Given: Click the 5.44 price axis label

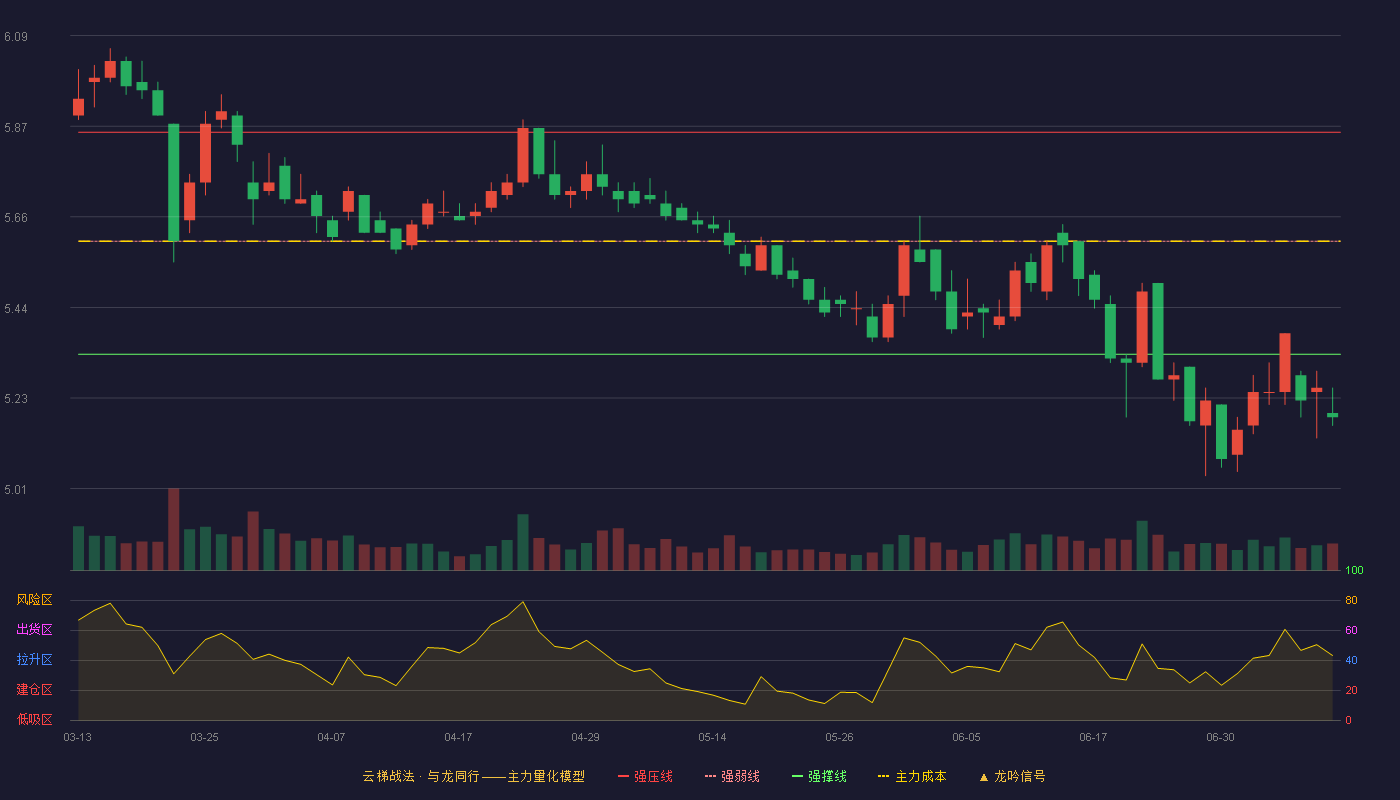Looking at the screenshot, I should pyautogui.click(x=16, y=309).
